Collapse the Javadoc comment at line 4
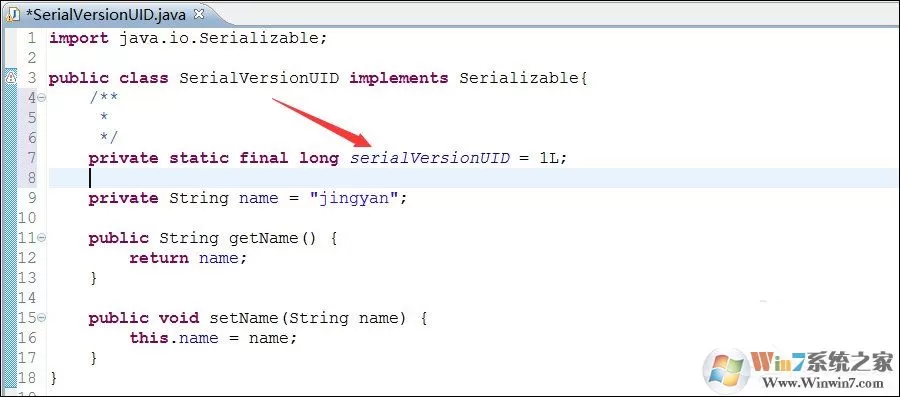 coord(42,98)
